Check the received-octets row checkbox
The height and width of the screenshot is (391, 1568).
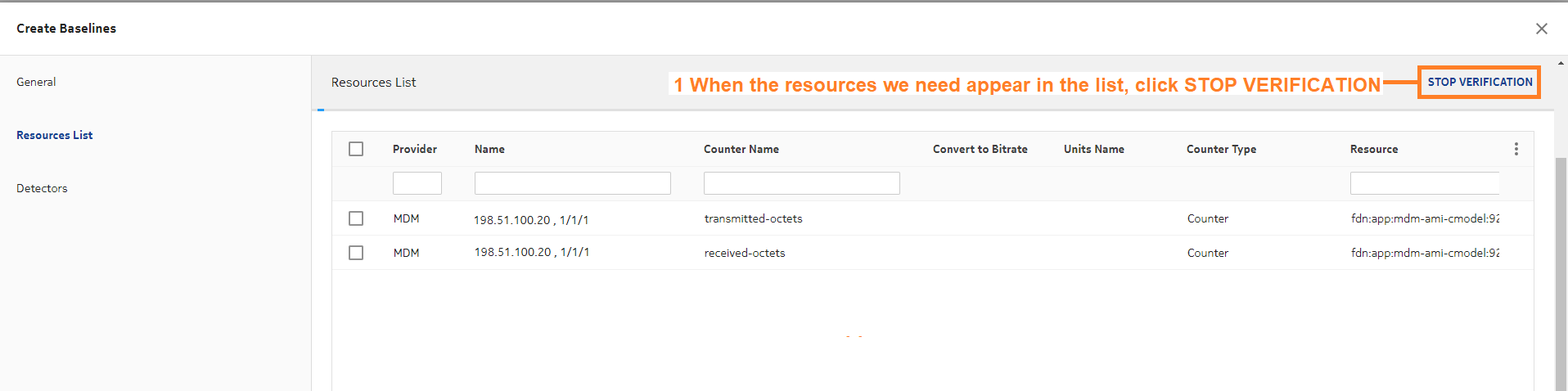click(x=356, y=253)
